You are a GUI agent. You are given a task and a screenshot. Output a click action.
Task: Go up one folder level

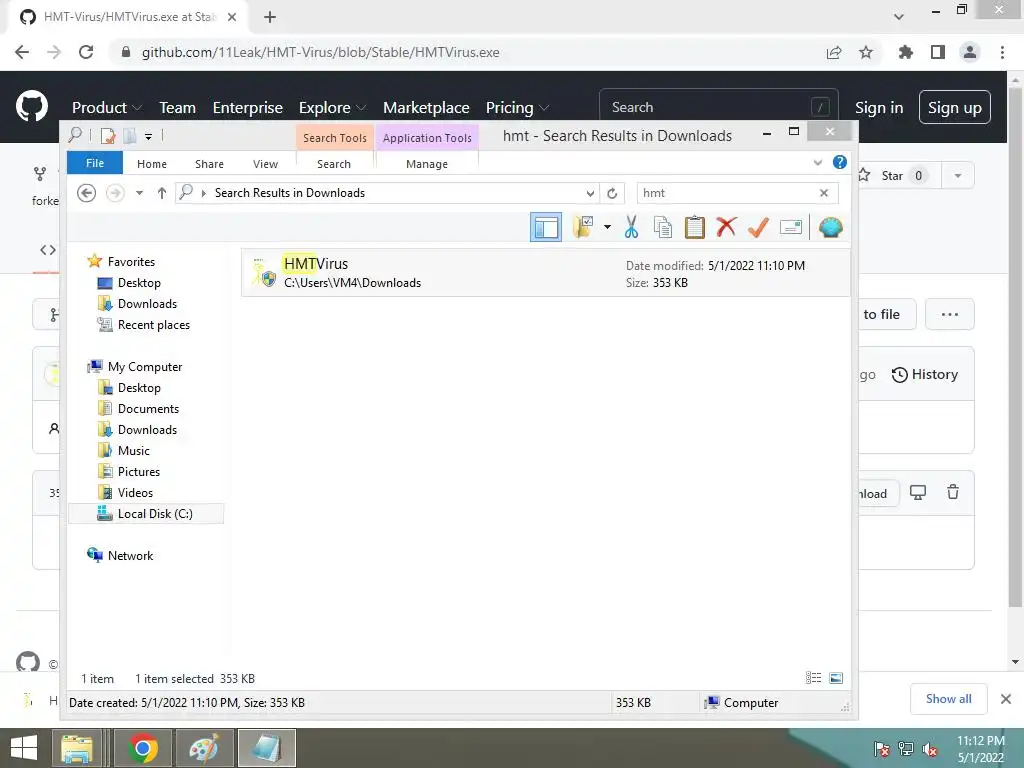point(161,193)
